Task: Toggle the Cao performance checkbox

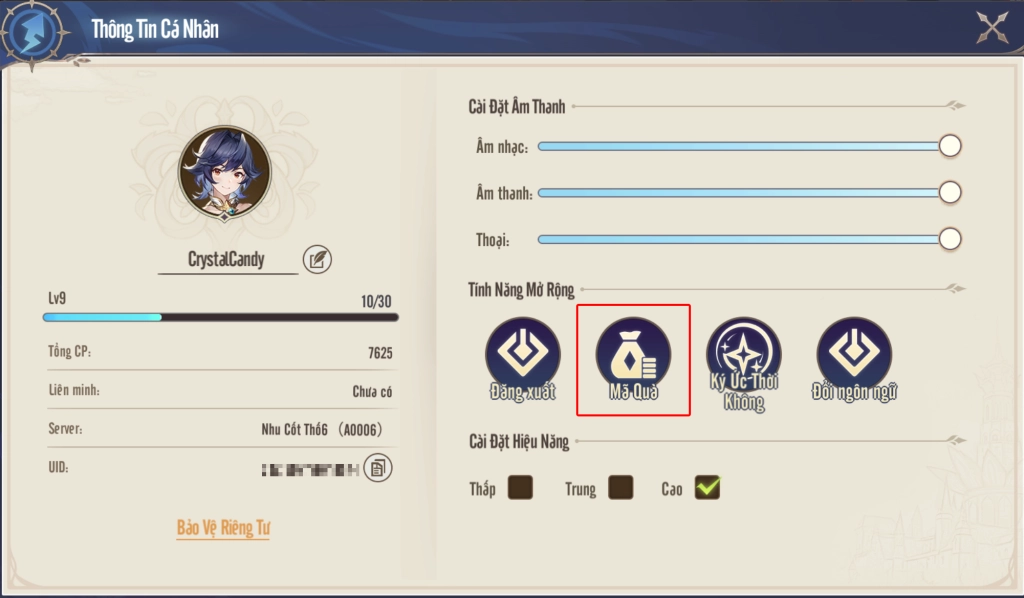Action: point(707,488)
